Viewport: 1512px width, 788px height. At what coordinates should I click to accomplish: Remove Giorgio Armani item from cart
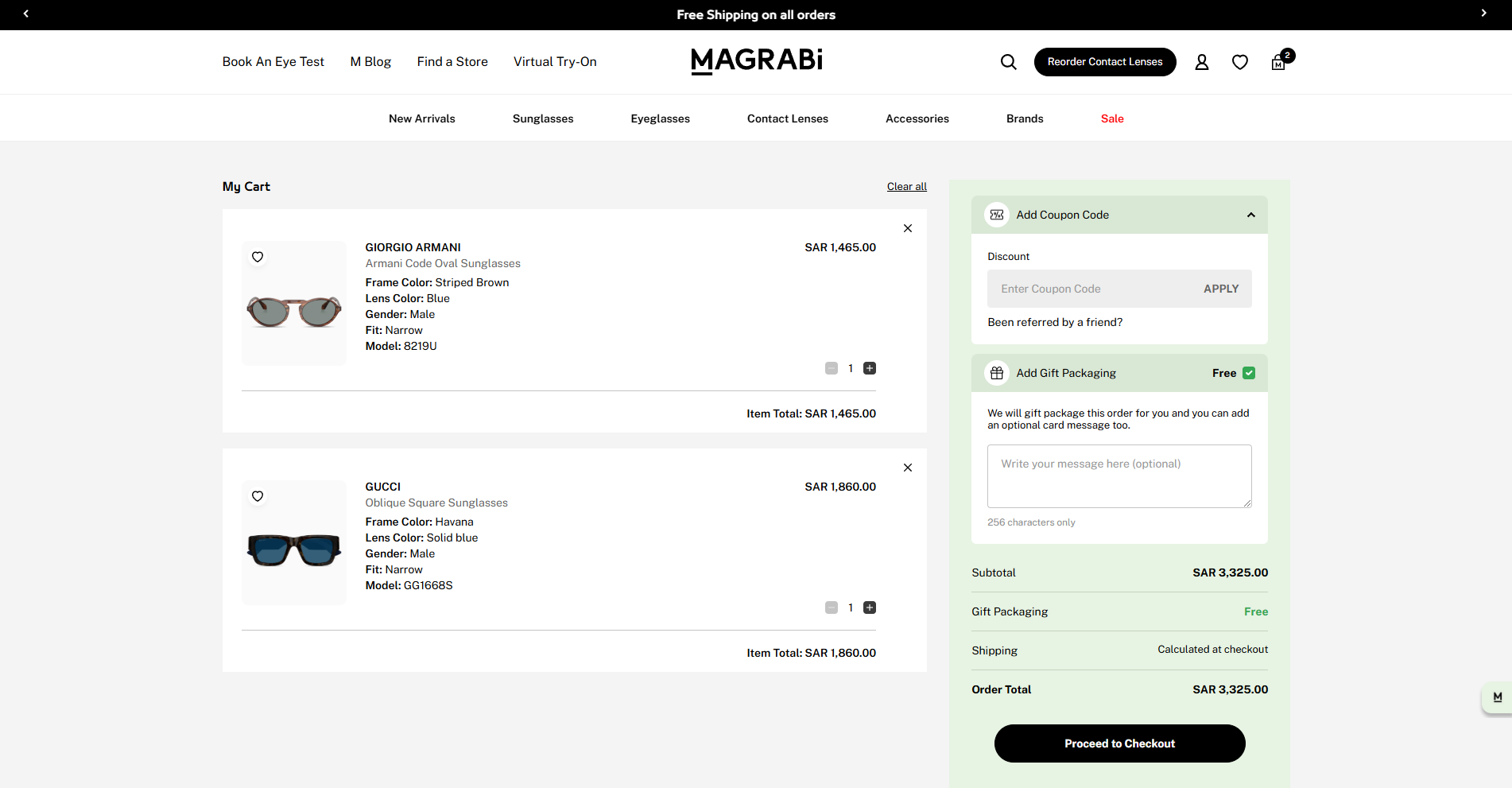(x=908, y=228)
